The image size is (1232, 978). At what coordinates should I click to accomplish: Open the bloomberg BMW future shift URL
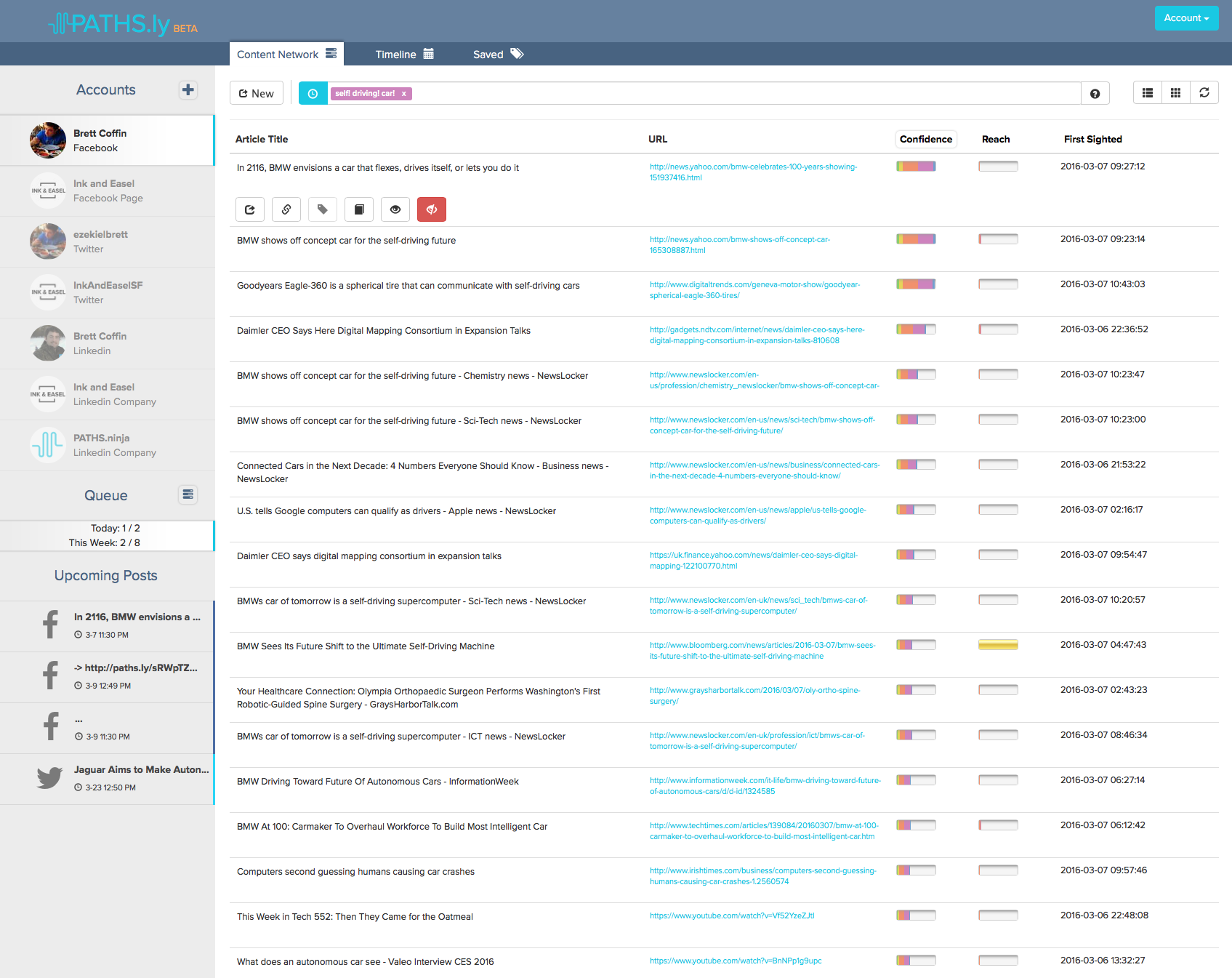coord(762,650)
